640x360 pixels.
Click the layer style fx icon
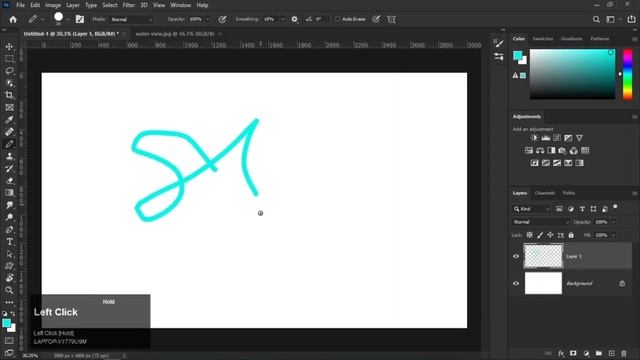561,353
